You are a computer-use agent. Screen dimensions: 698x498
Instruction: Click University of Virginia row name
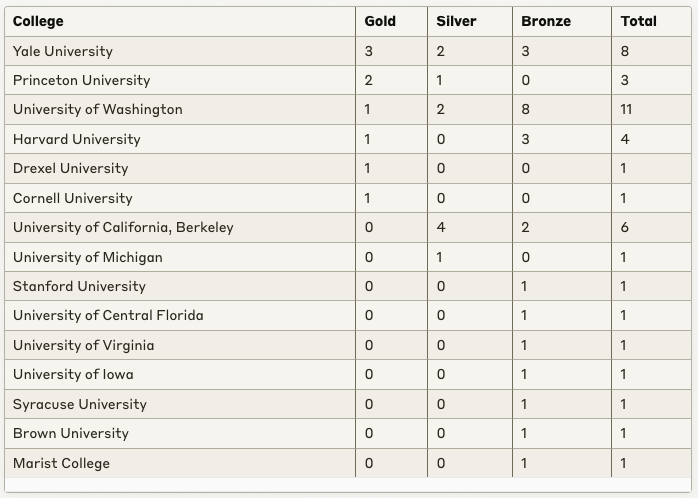click(x=180, y=345)
